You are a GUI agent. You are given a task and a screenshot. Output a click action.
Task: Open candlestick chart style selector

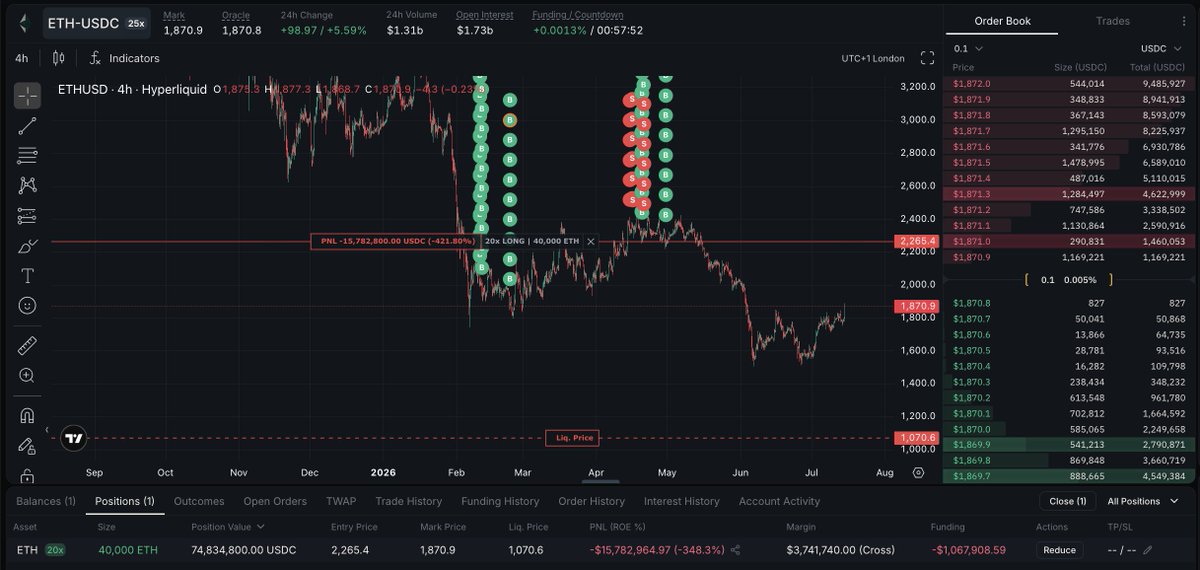(56, 58)
